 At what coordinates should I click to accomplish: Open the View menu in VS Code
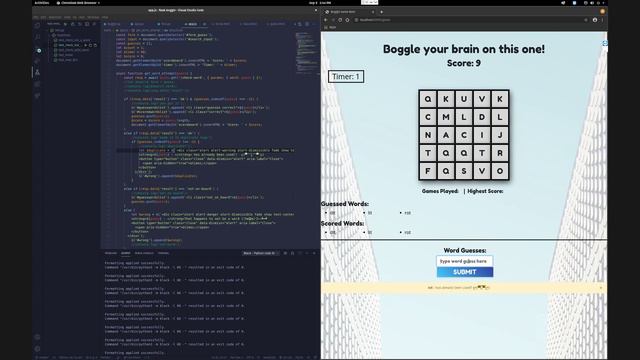tap(67, 17)
